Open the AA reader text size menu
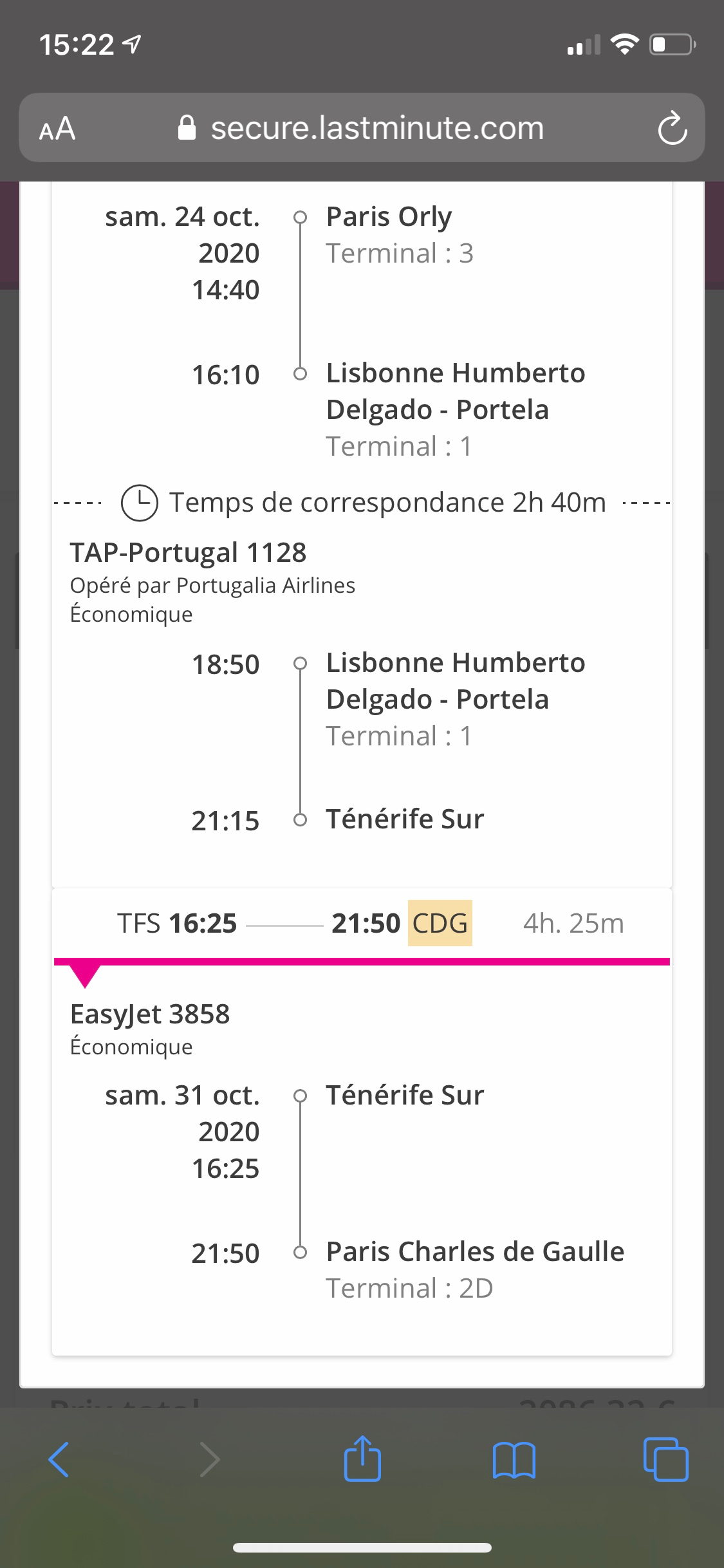The width and height of the screenshot is (724, 1568). point(57,128)
